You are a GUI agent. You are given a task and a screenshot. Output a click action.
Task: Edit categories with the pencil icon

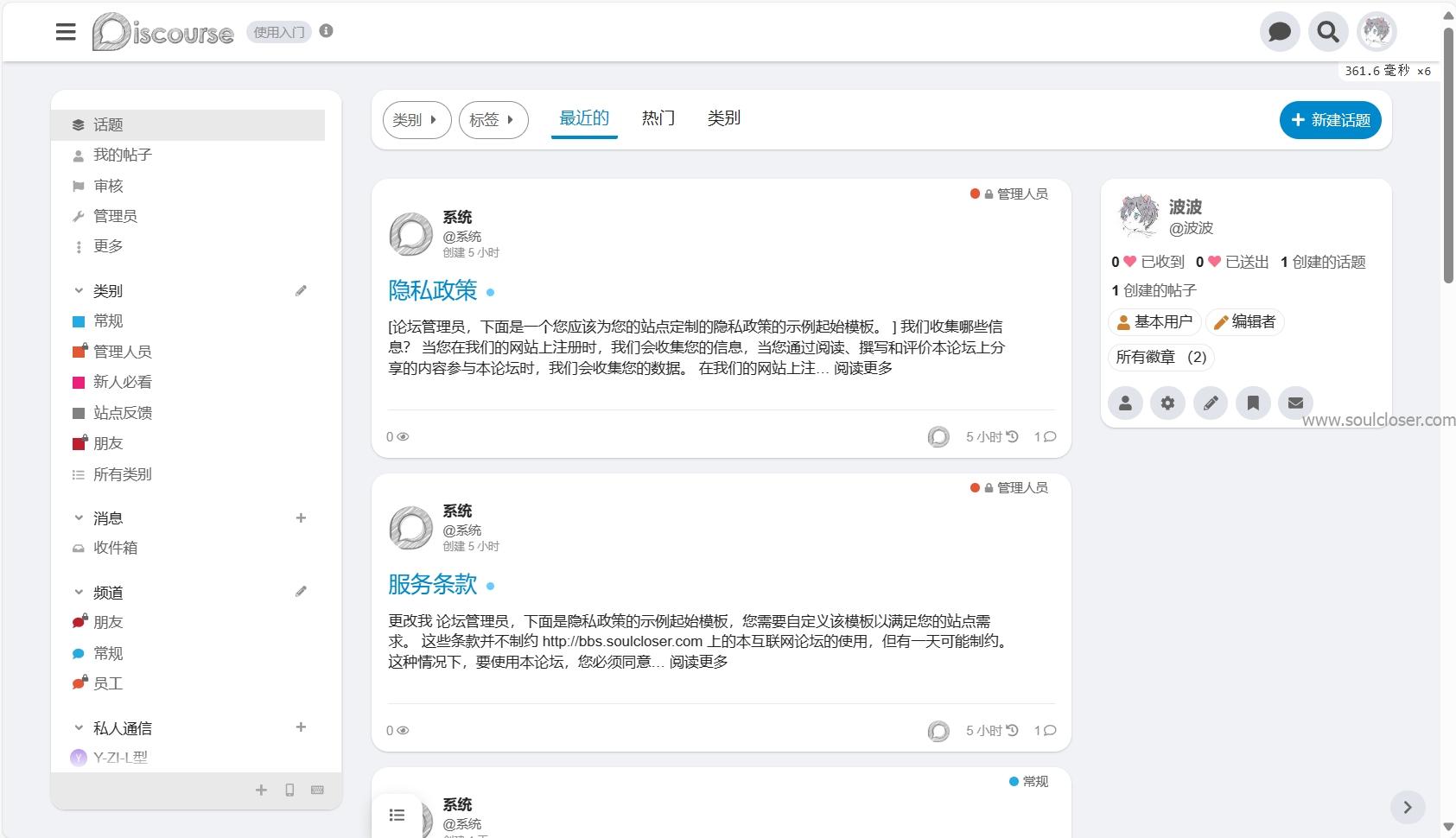(301, 290)
